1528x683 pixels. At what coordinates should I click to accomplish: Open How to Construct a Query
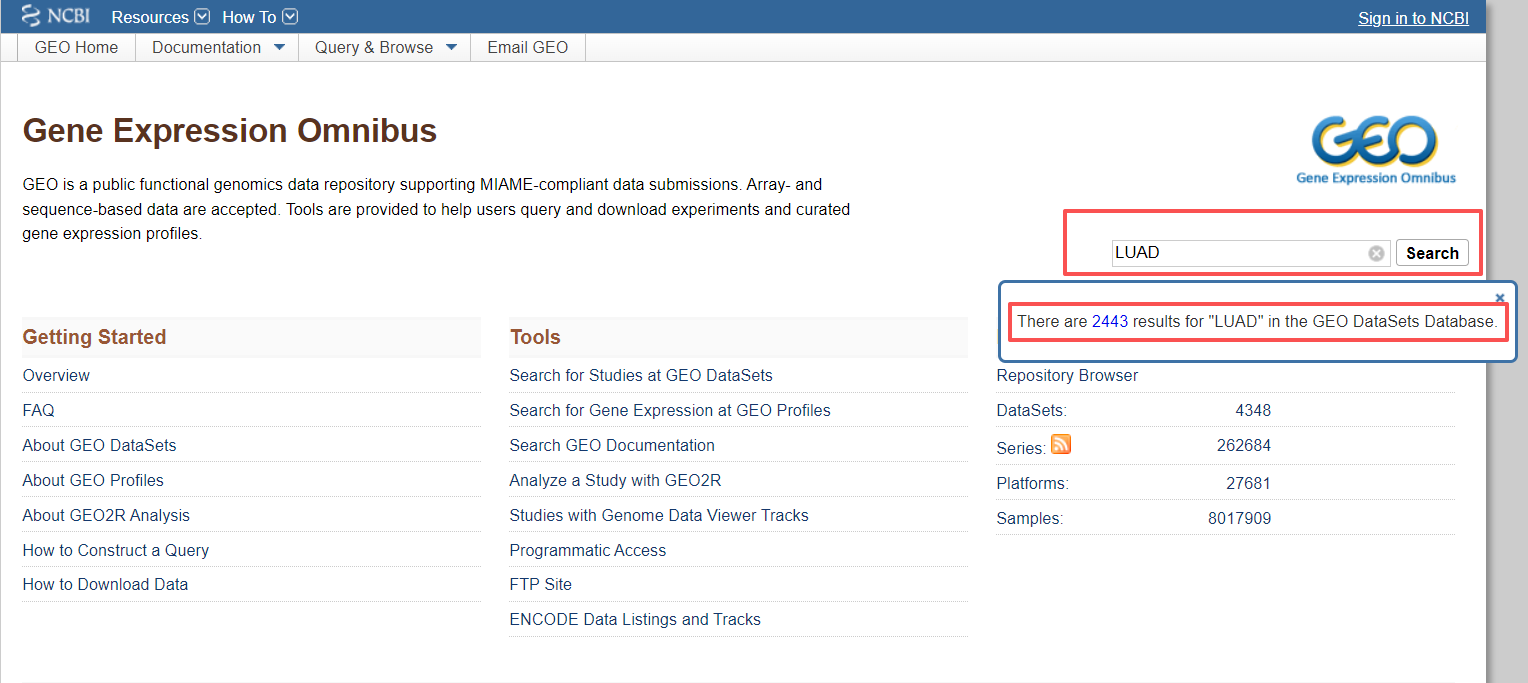(x=116, y=550)
